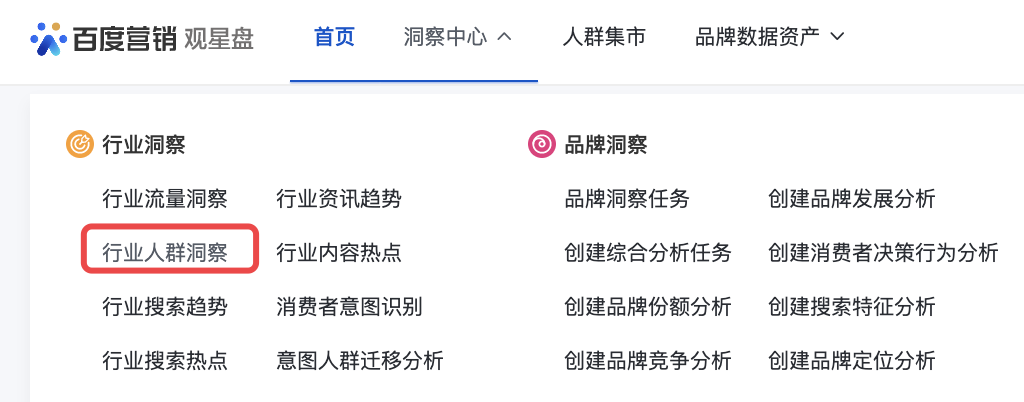Open 品牌洞察任务 list
Screen dimensions: 1024x402
point(627,199)
